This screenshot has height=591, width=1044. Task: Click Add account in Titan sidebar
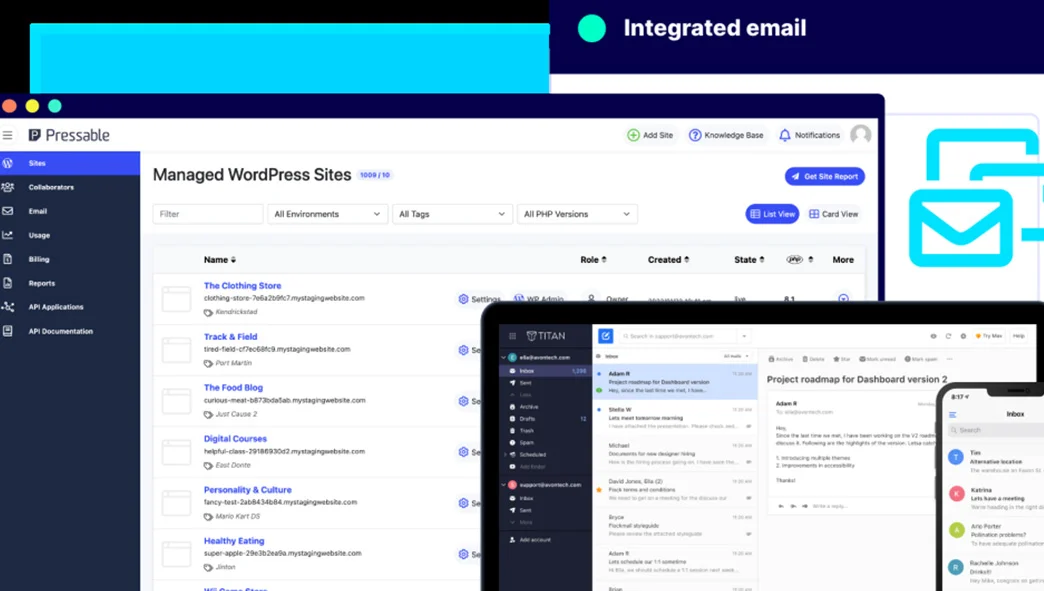[530, 540]
